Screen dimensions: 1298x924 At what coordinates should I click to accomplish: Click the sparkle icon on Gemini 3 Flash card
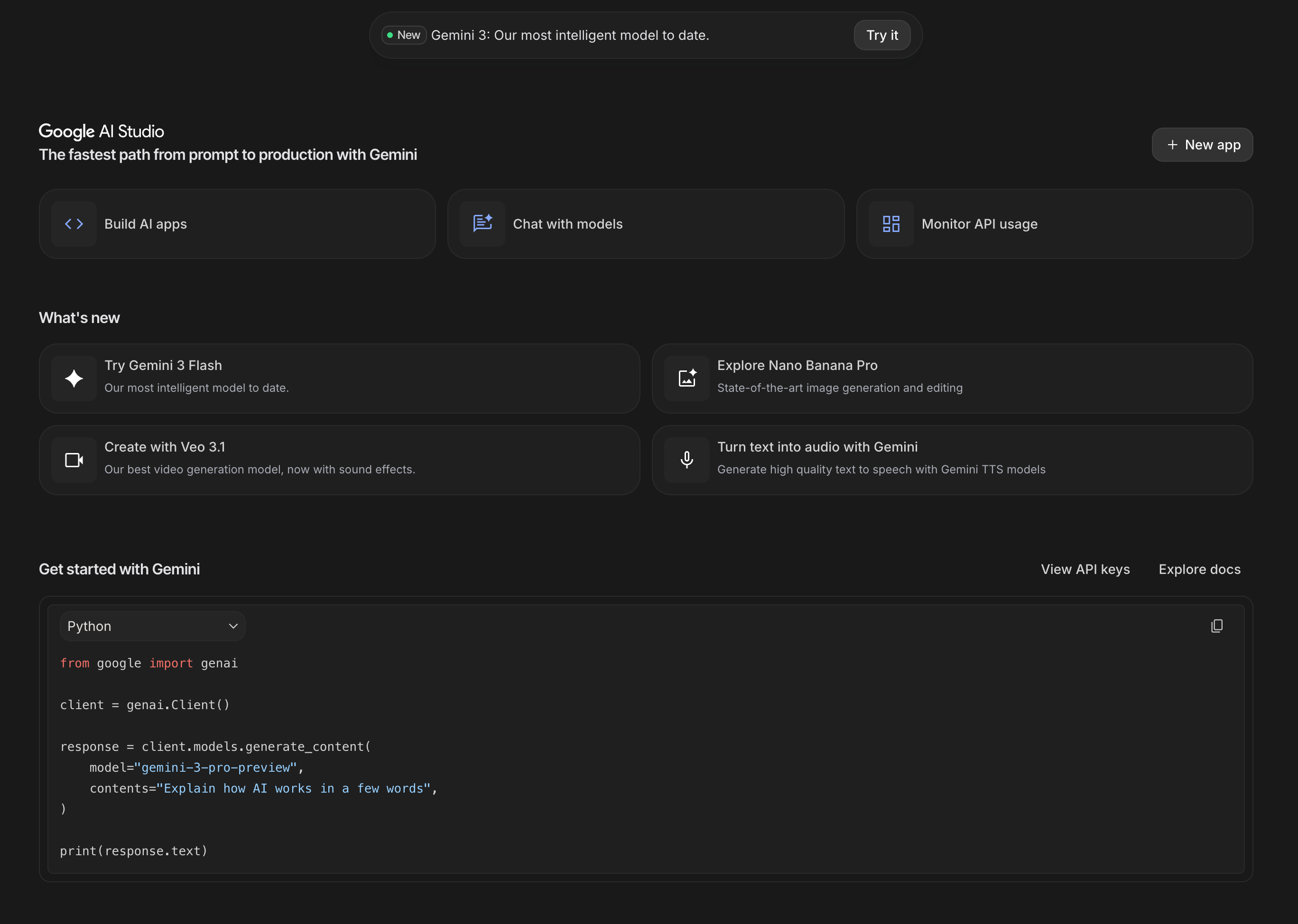pyautogui.click(x=74, y=378)
